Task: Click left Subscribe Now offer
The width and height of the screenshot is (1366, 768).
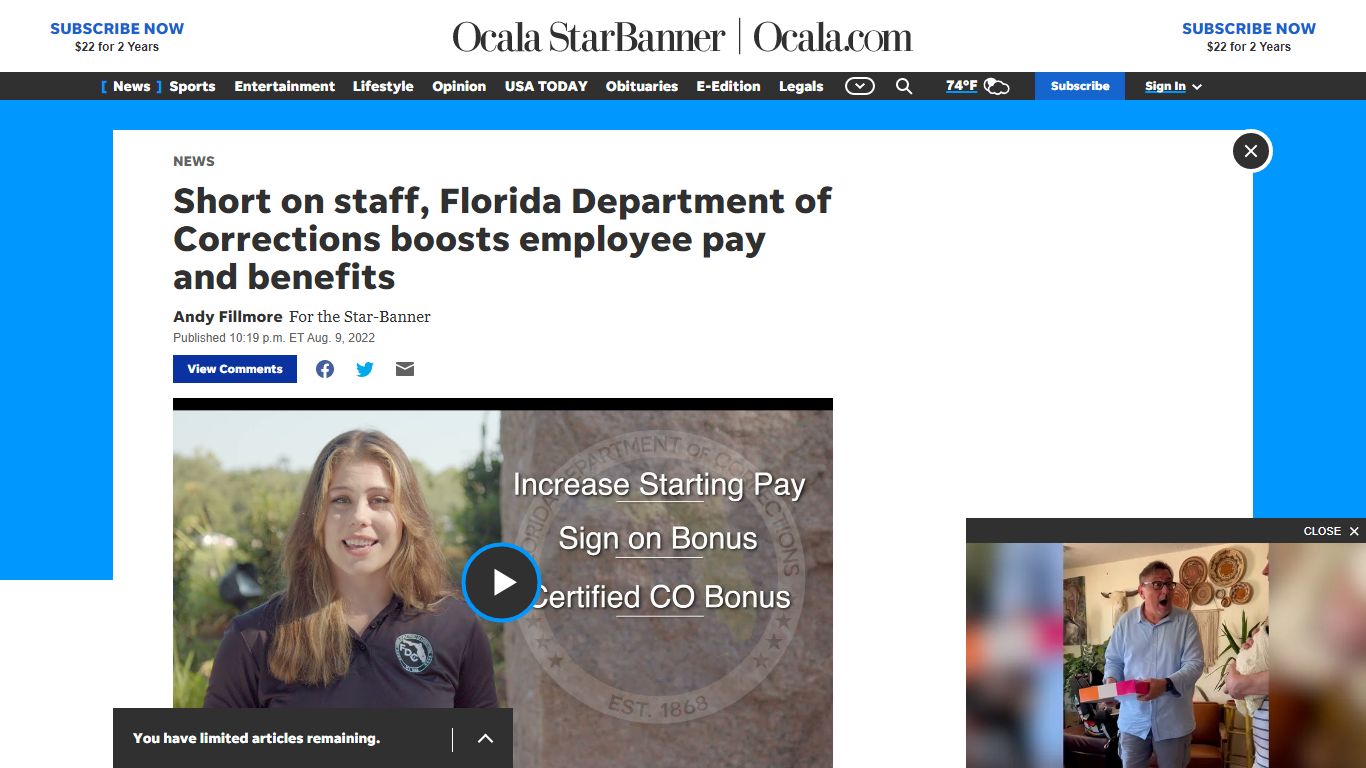Action: pyautogui.click(x=117, y=37)
